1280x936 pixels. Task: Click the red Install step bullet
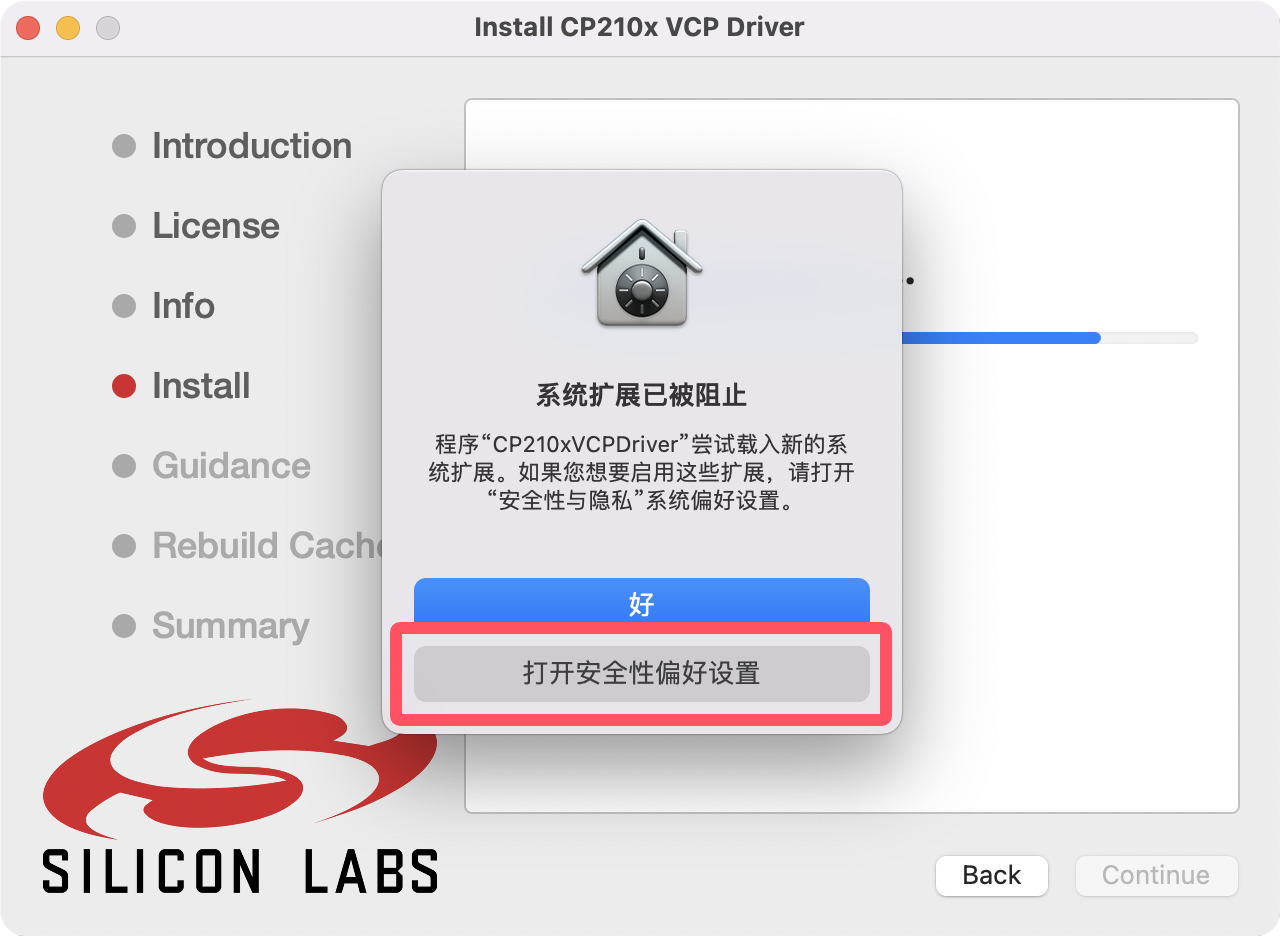point(124,386)
